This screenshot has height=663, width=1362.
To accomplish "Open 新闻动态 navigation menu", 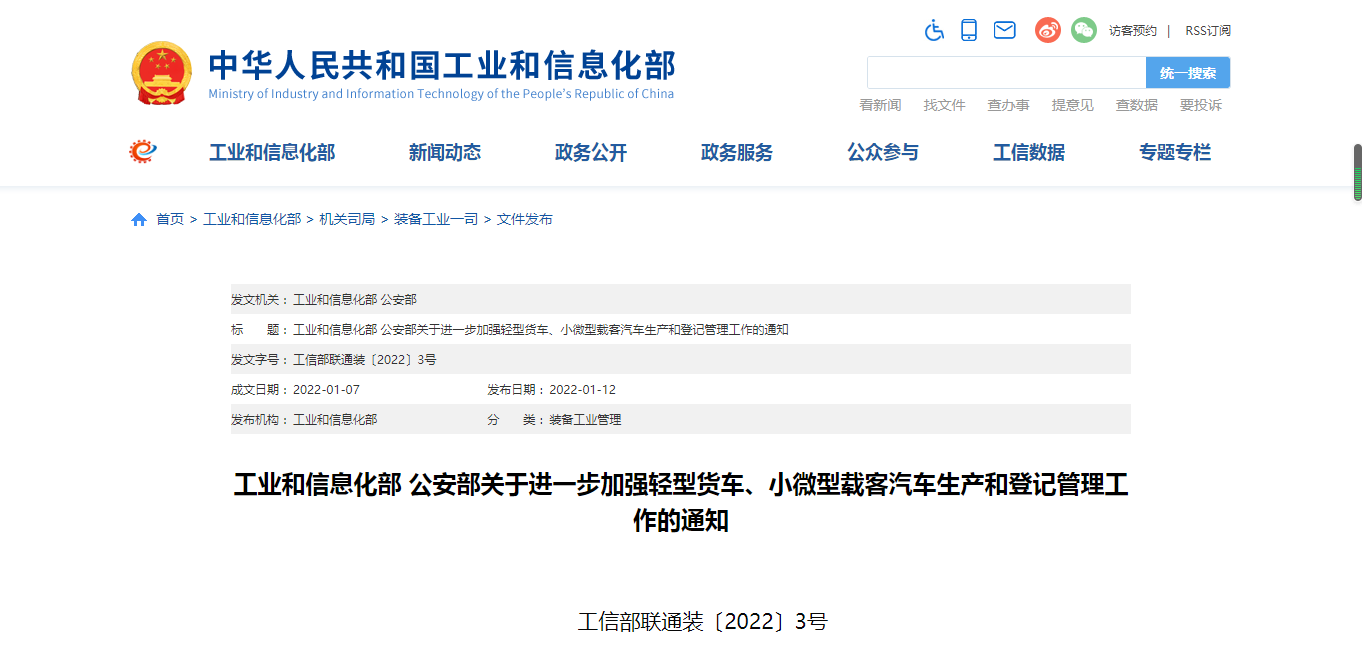I will pyautogui.click(x=445, y=153).
